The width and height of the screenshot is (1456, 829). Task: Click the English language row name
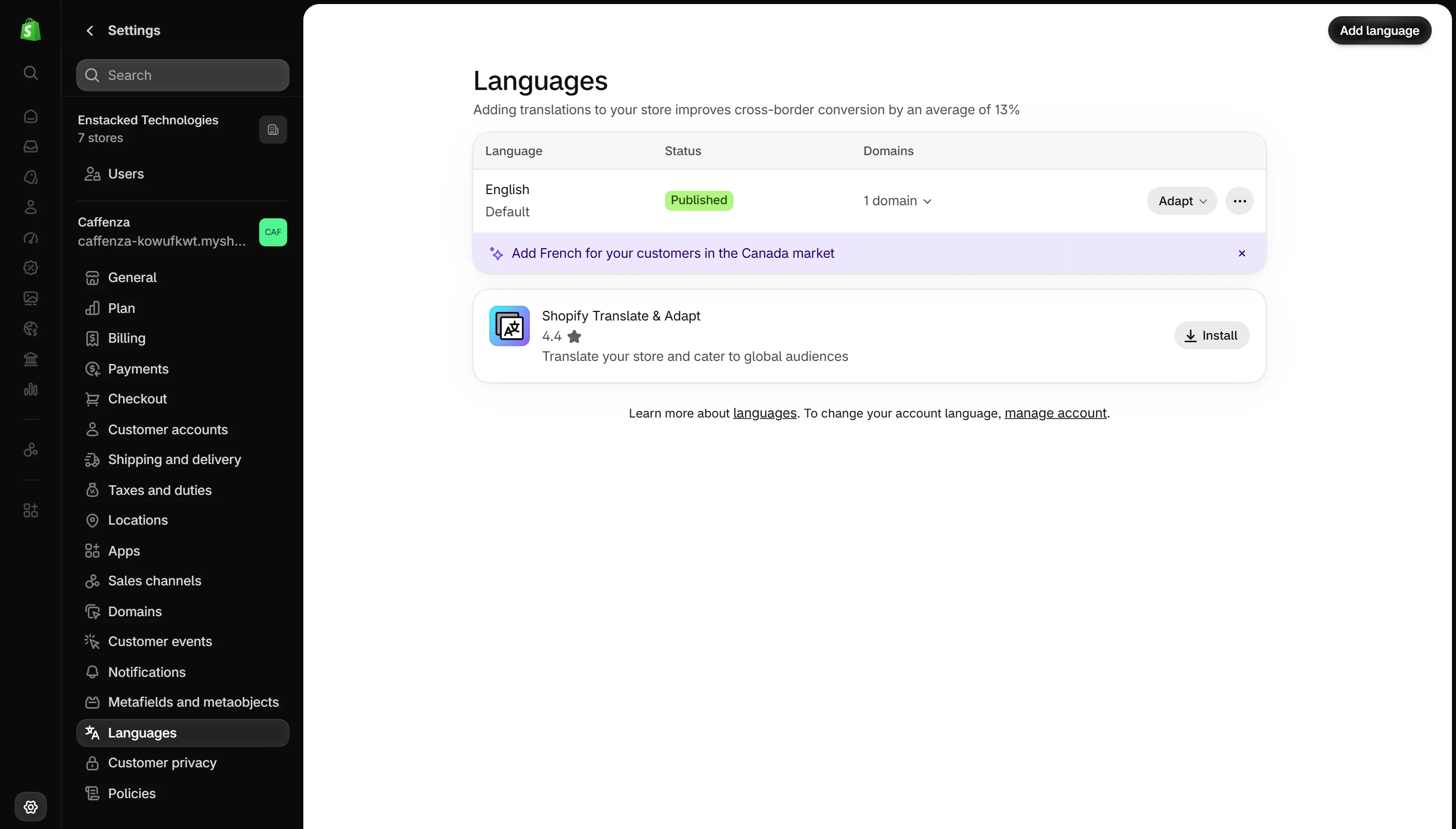click(x=507, y=190)
